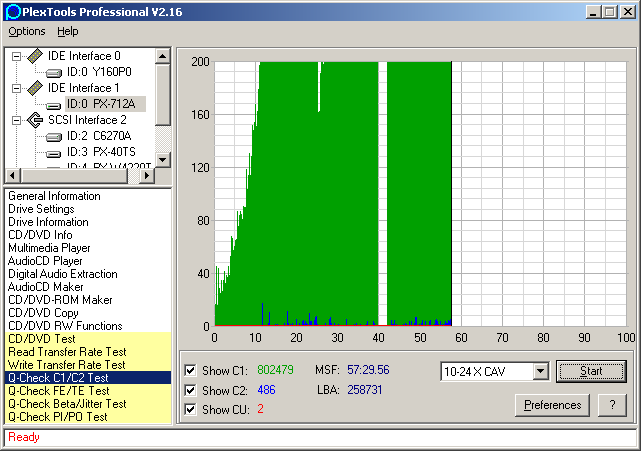The width and height of the screenshot is (641, 451).
Task: Click the device tree scroll left arrow
Action: pos(13,175)
